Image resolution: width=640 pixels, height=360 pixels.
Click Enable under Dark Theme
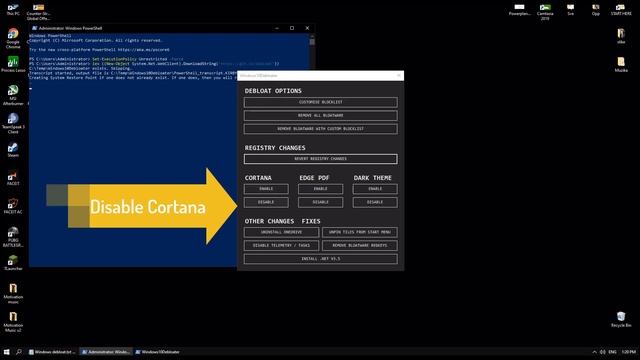375,189
